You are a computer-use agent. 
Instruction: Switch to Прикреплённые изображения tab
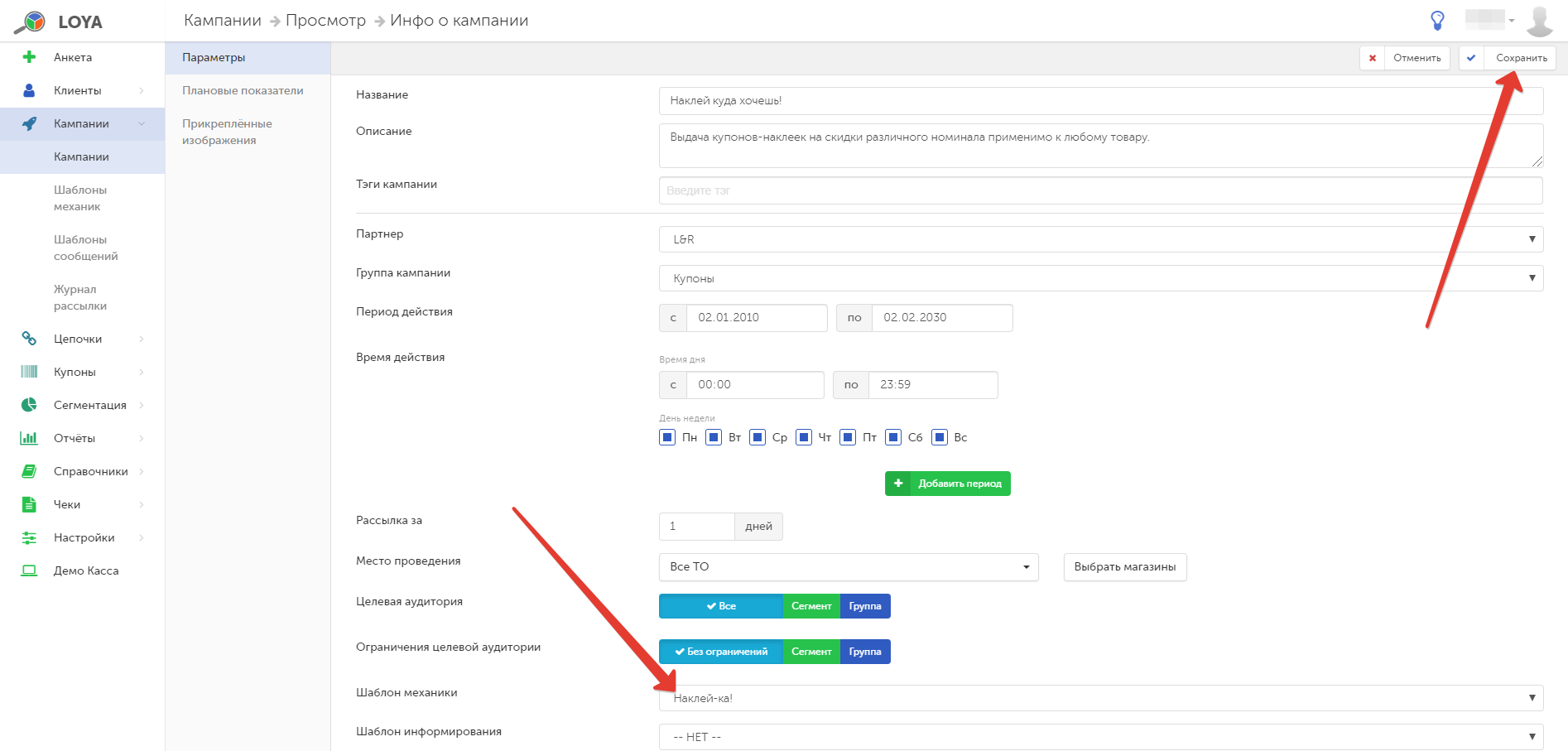click(x=248, y=132)
